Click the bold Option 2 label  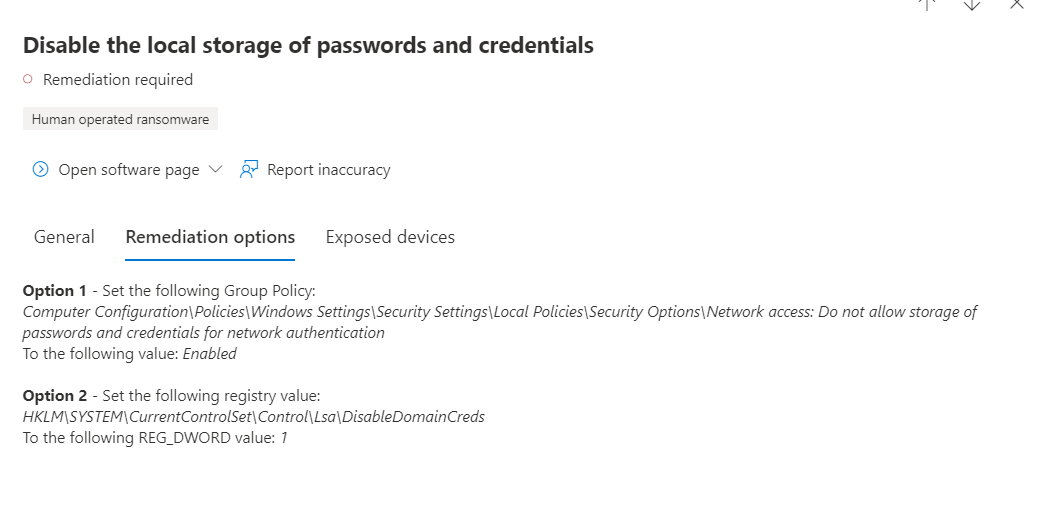click(x=54, y=396)
